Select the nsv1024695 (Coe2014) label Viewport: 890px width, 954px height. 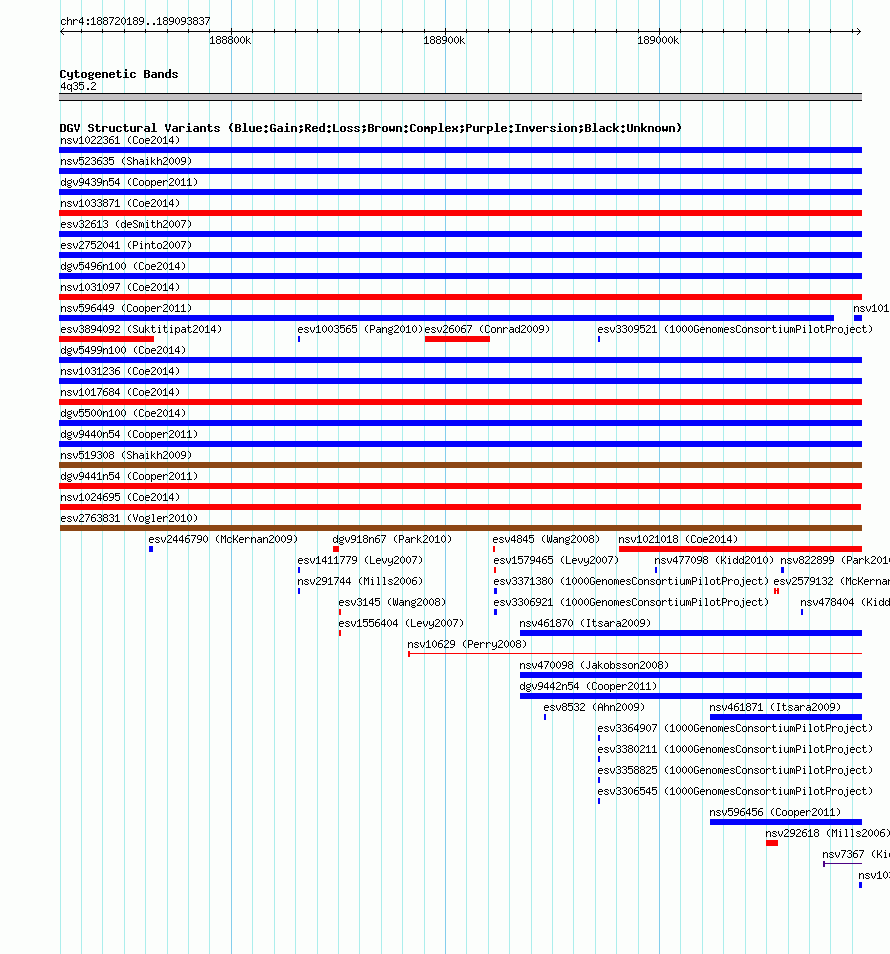[120, 497]
